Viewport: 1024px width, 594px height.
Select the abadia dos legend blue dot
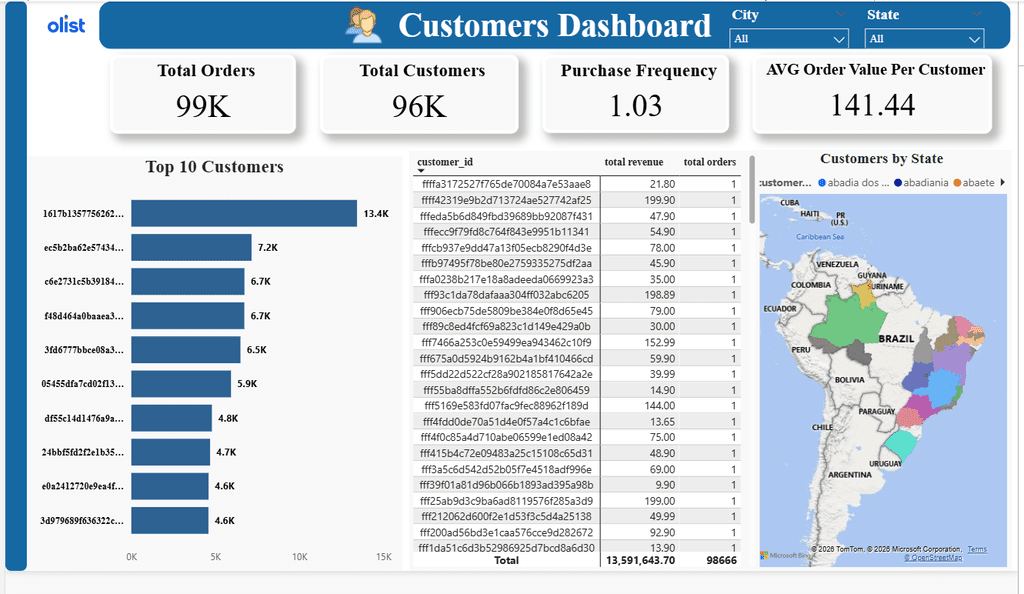coord(822,183)
